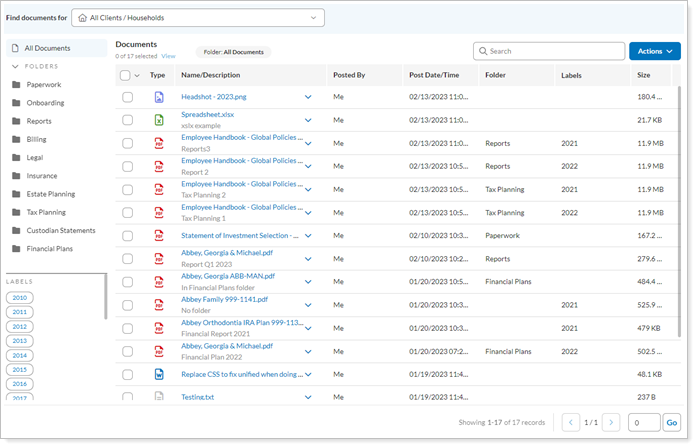This screenshot has height=448, width=697.
Task: Select the checkbox for Abbey Family 999-1141.pdf
Action: [127, 305]
